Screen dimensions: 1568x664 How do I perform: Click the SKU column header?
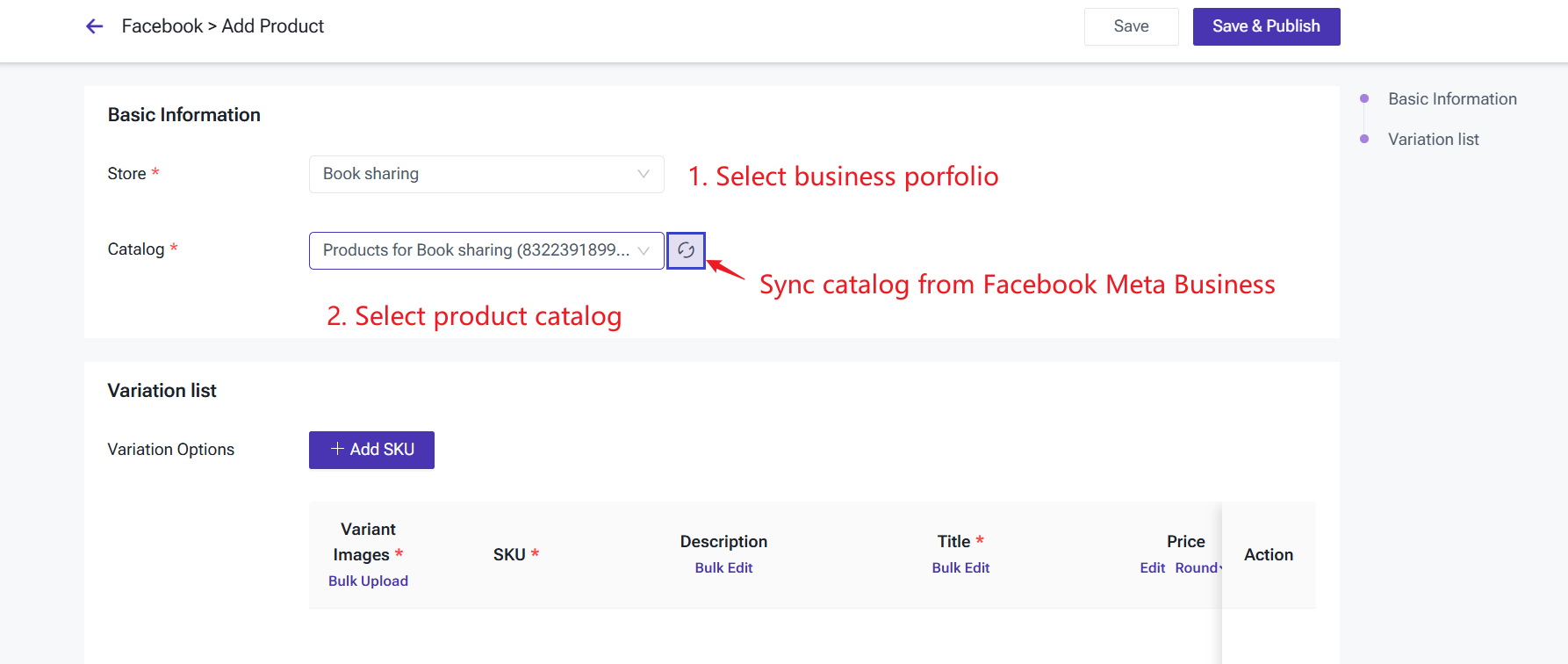coord(509,555)
